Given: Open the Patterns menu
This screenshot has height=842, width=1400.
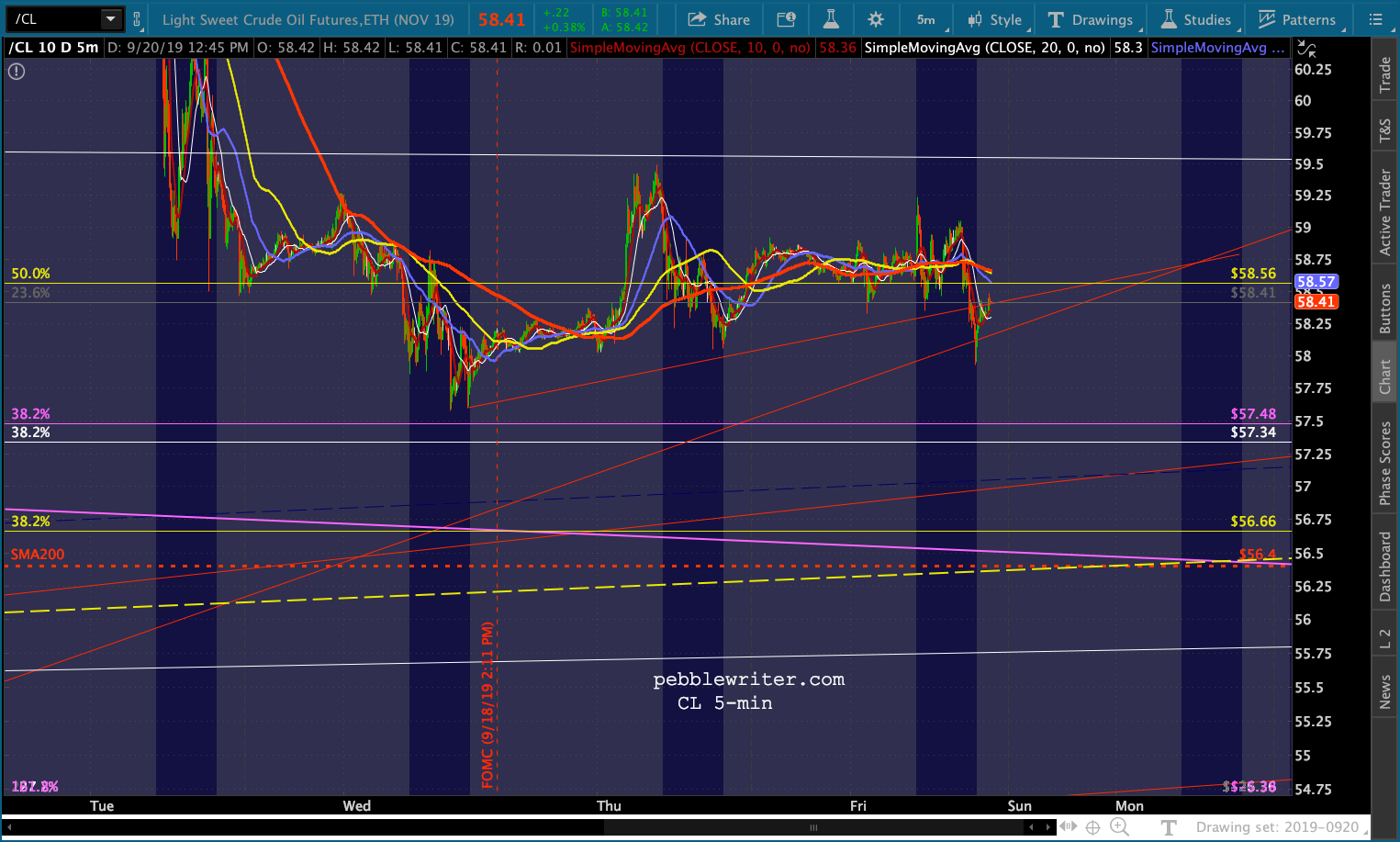Looking at the screenshot, I should 1297,19.
